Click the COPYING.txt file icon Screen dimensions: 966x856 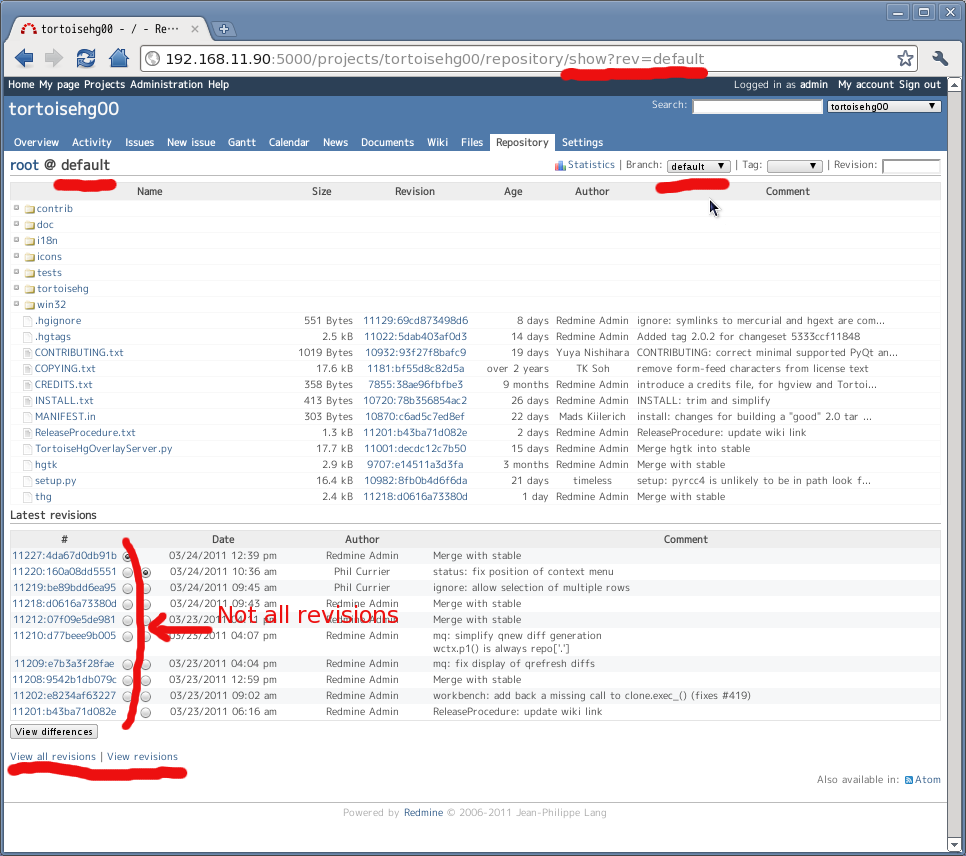point(27,369)
